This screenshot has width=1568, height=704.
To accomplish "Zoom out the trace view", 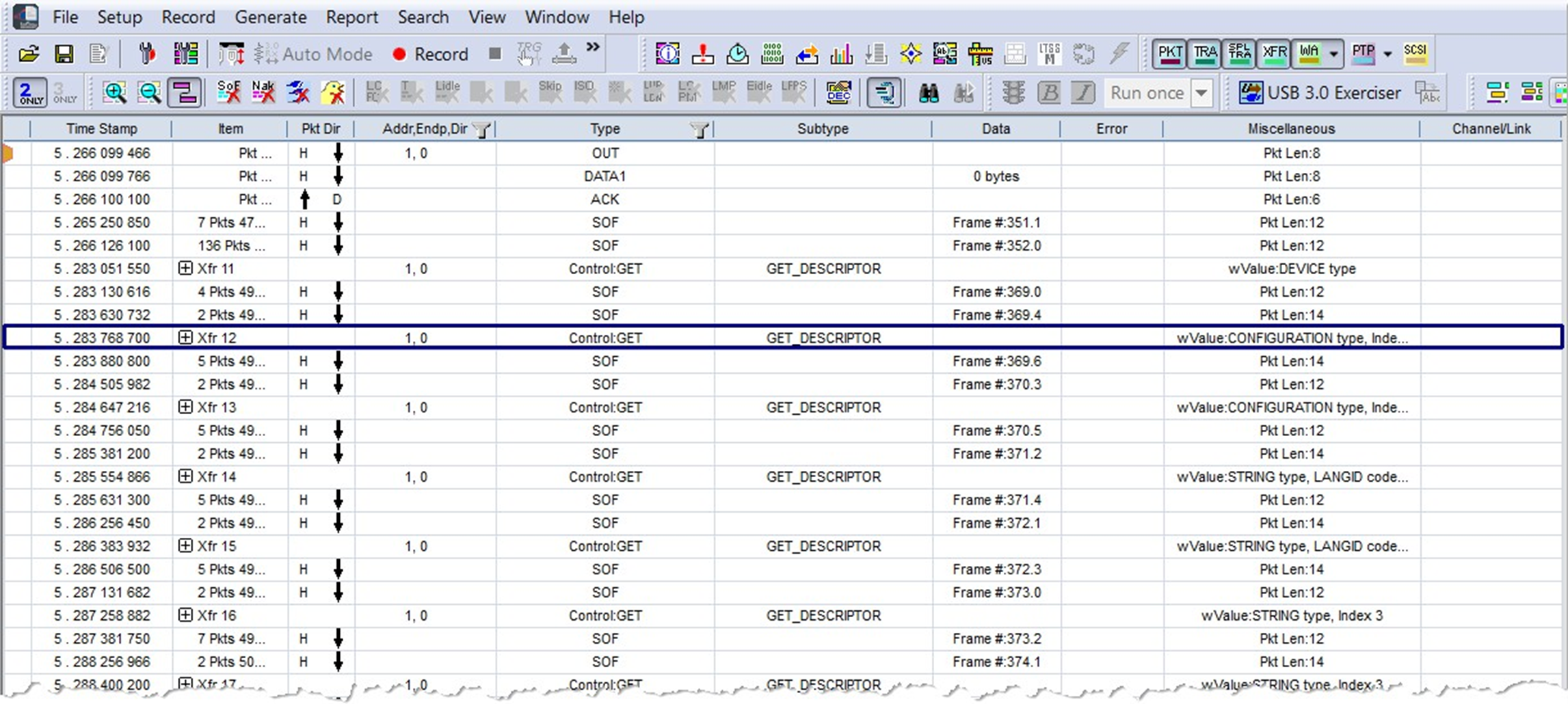I will click(x=149, y=92).
